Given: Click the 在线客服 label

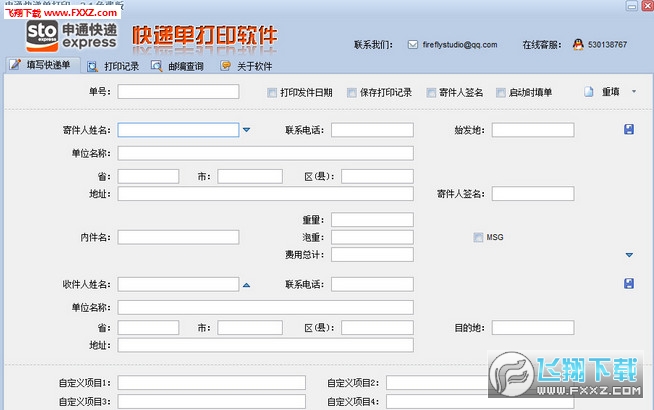Looking at the screenshot, I should pos(541,45).
